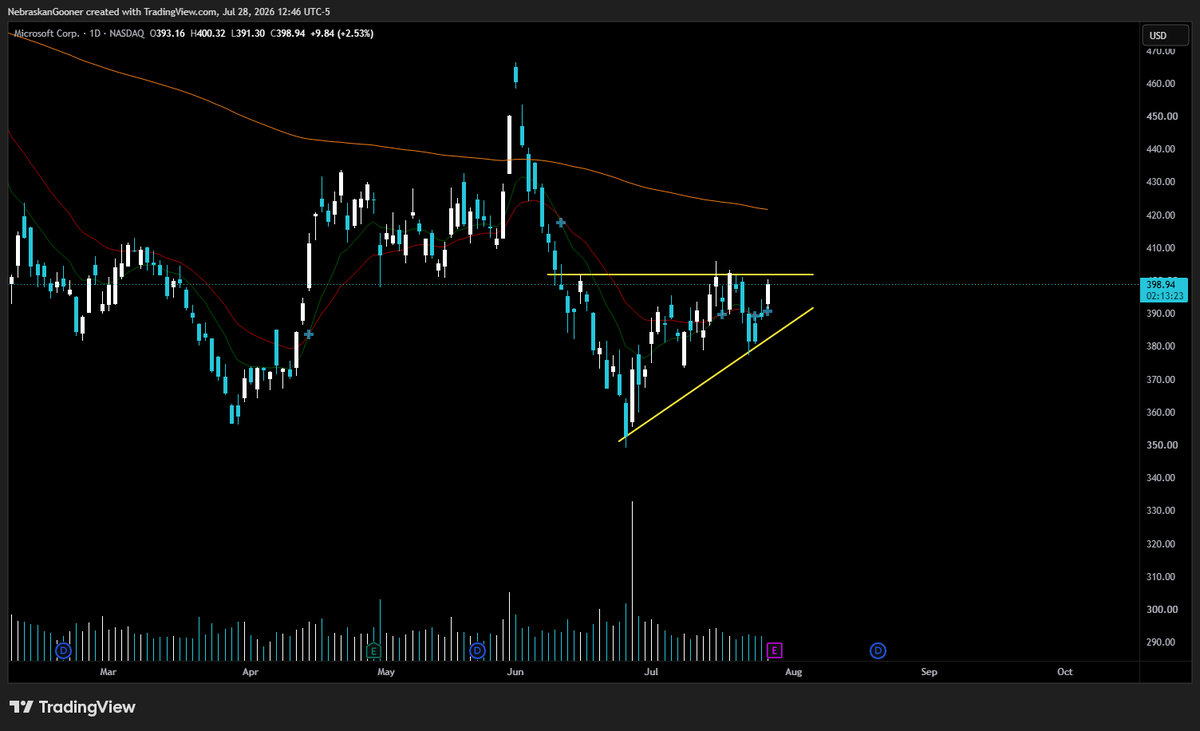Click the Sep label on time axis
This screenshot has width=1200, height=731.
(x=929, y=673)
